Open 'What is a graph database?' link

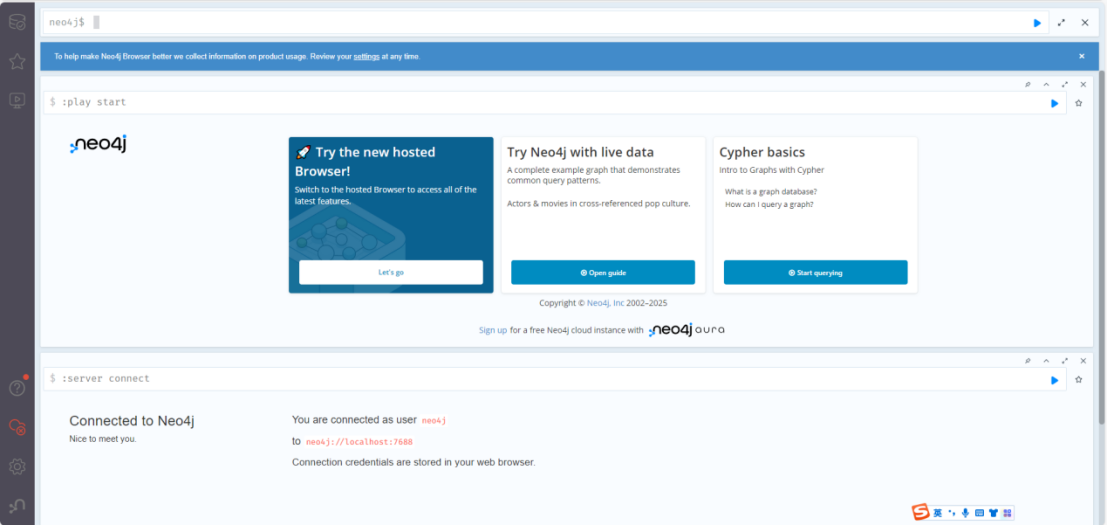tap(771, 191)
